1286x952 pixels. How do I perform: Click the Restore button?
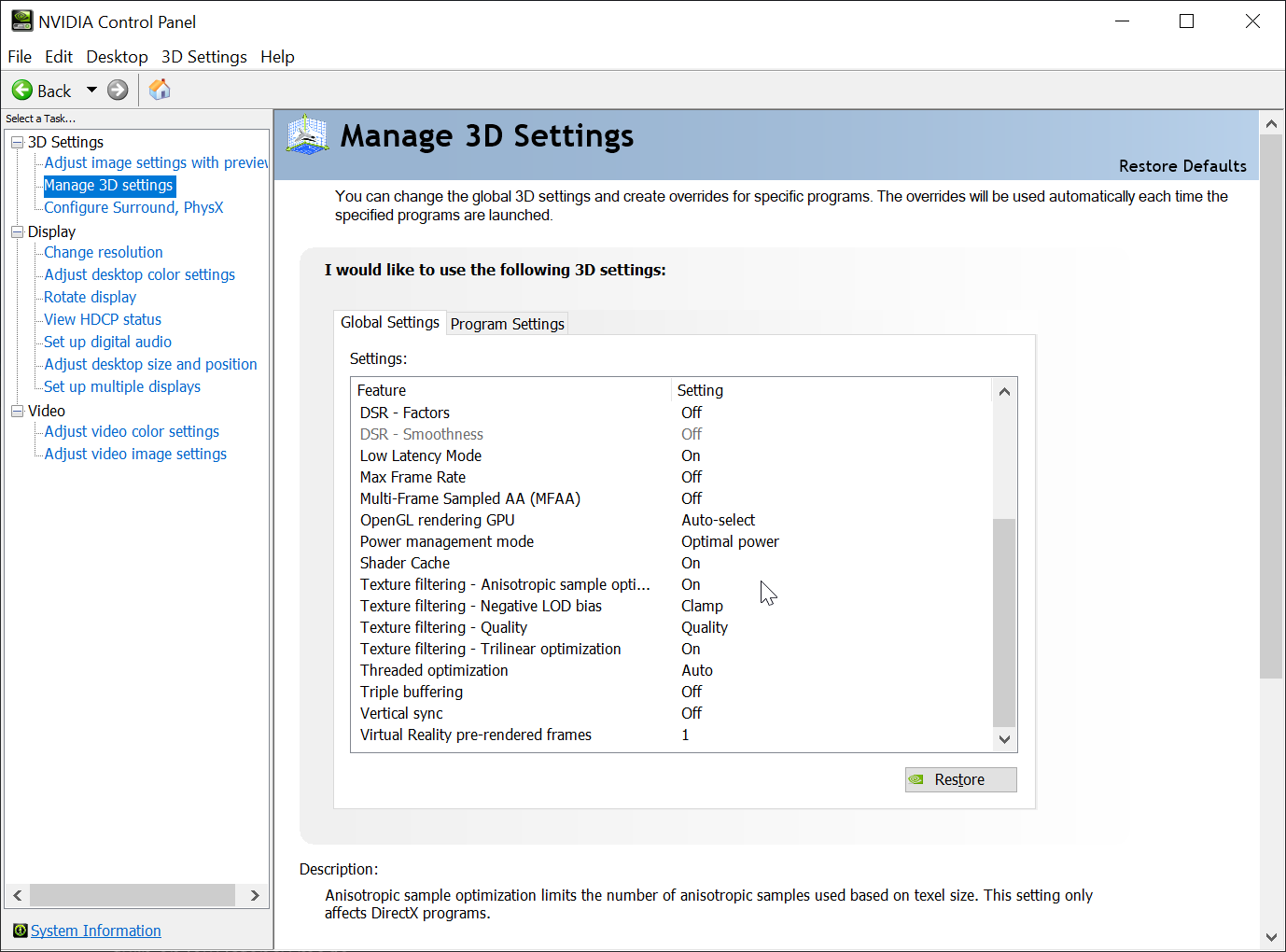(960, 779)
